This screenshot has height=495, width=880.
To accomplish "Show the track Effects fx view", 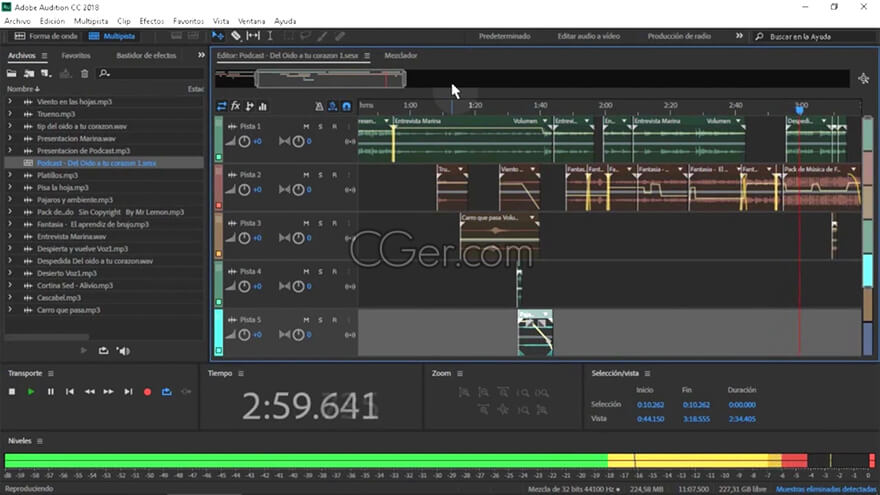I will click(x=236, y=106).
